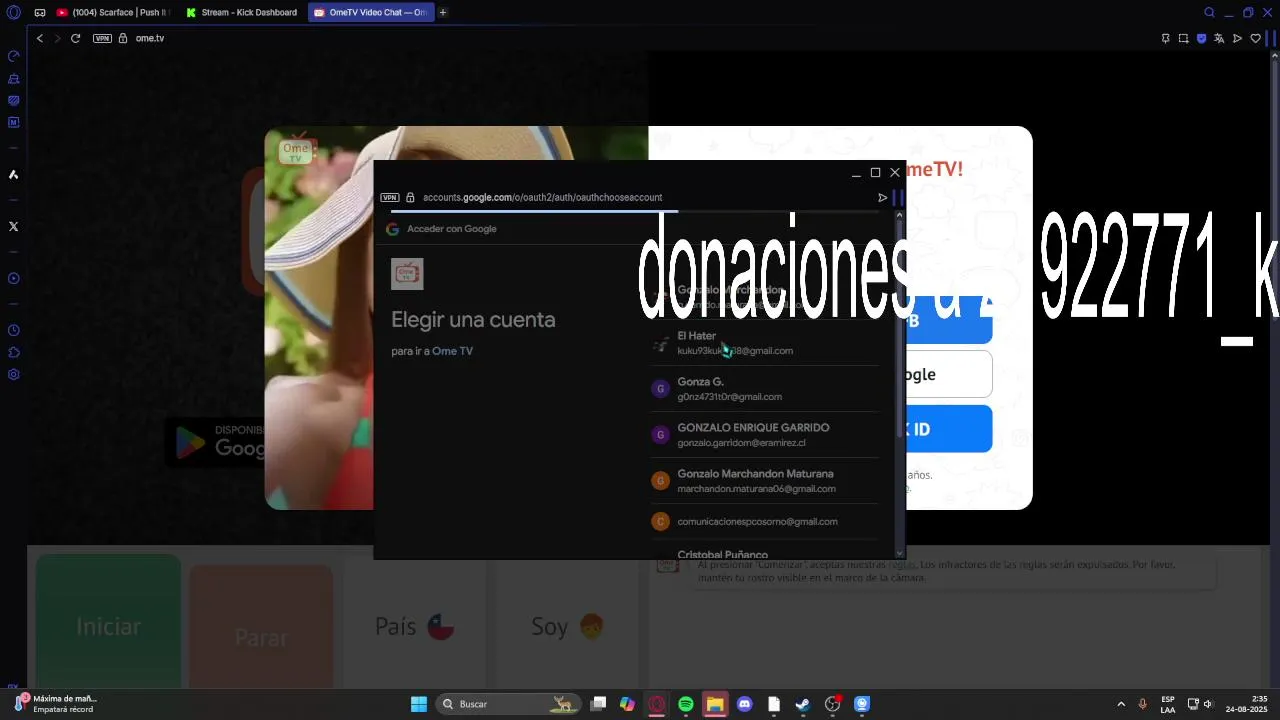This screenshot has height=720, width=1280.
Task: Toggle the VPN badge in Google popup
Action: pos(390,198)
